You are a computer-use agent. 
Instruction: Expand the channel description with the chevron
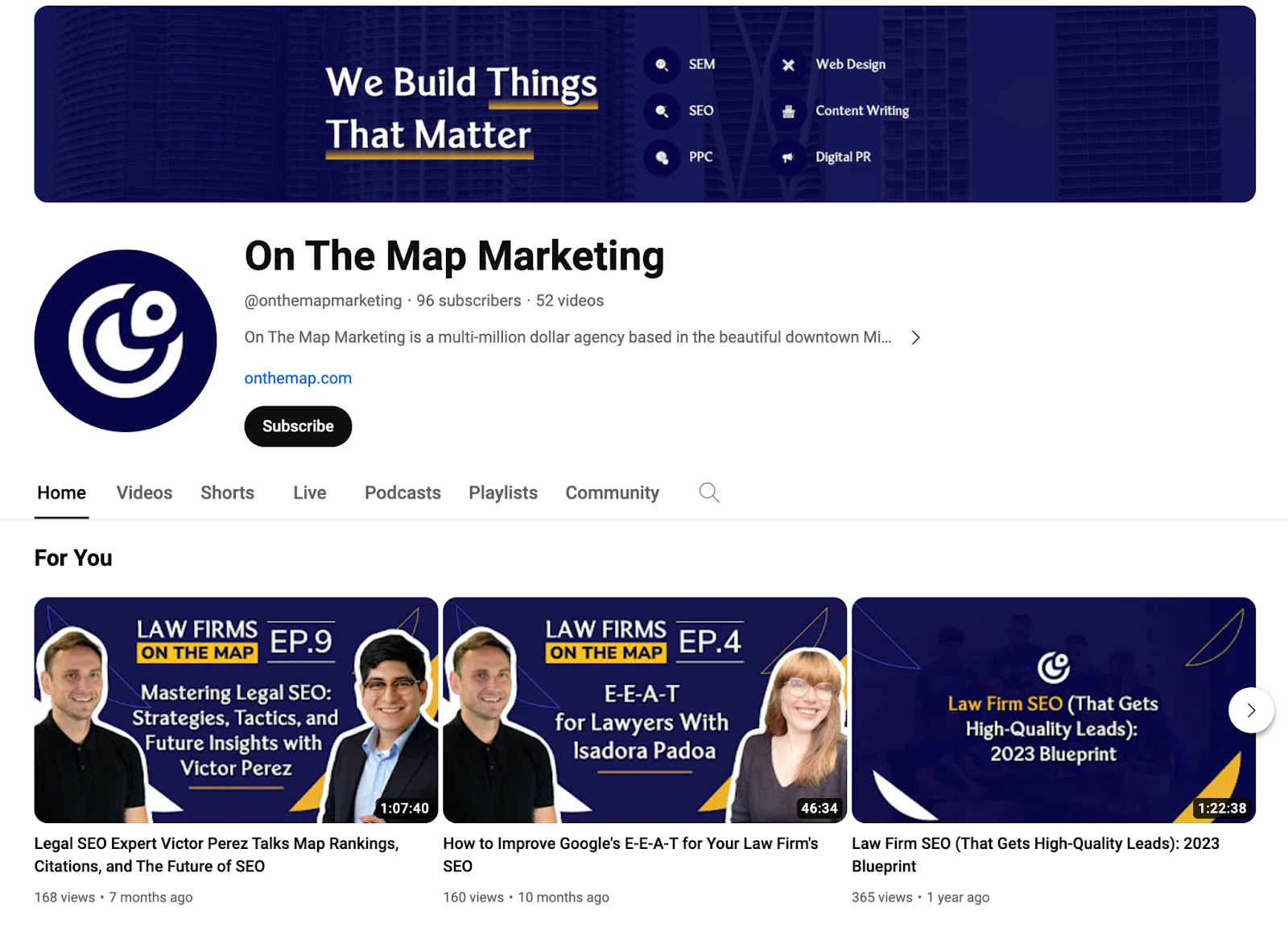pos(915,337)
